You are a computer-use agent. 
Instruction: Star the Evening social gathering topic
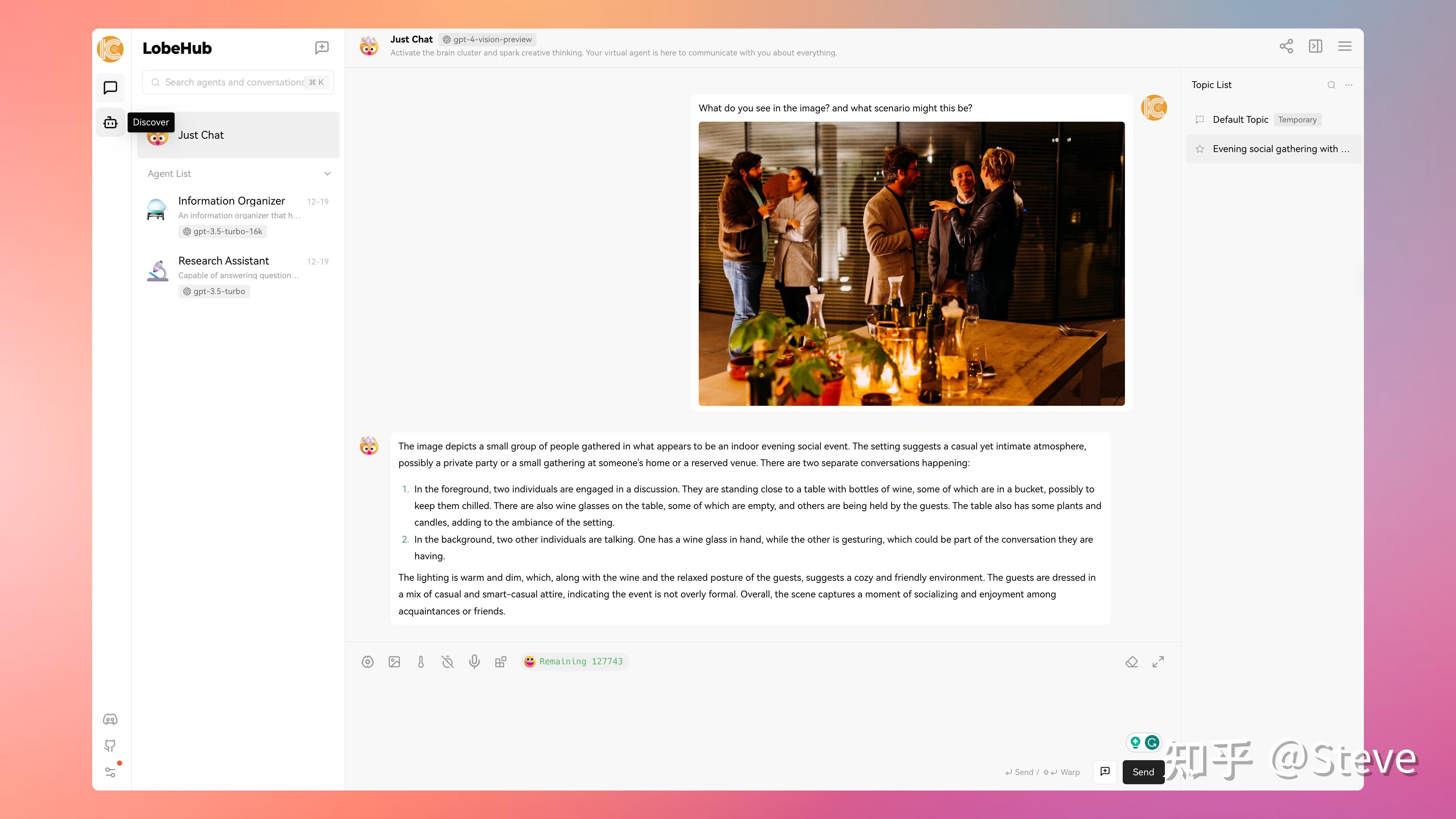click(x=1200, y=149)
